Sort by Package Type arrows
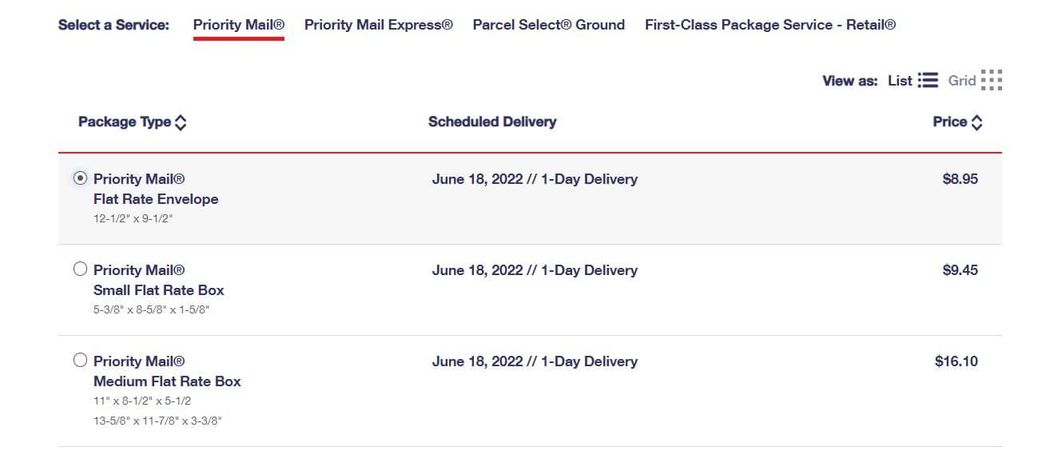 coord(180,123)
